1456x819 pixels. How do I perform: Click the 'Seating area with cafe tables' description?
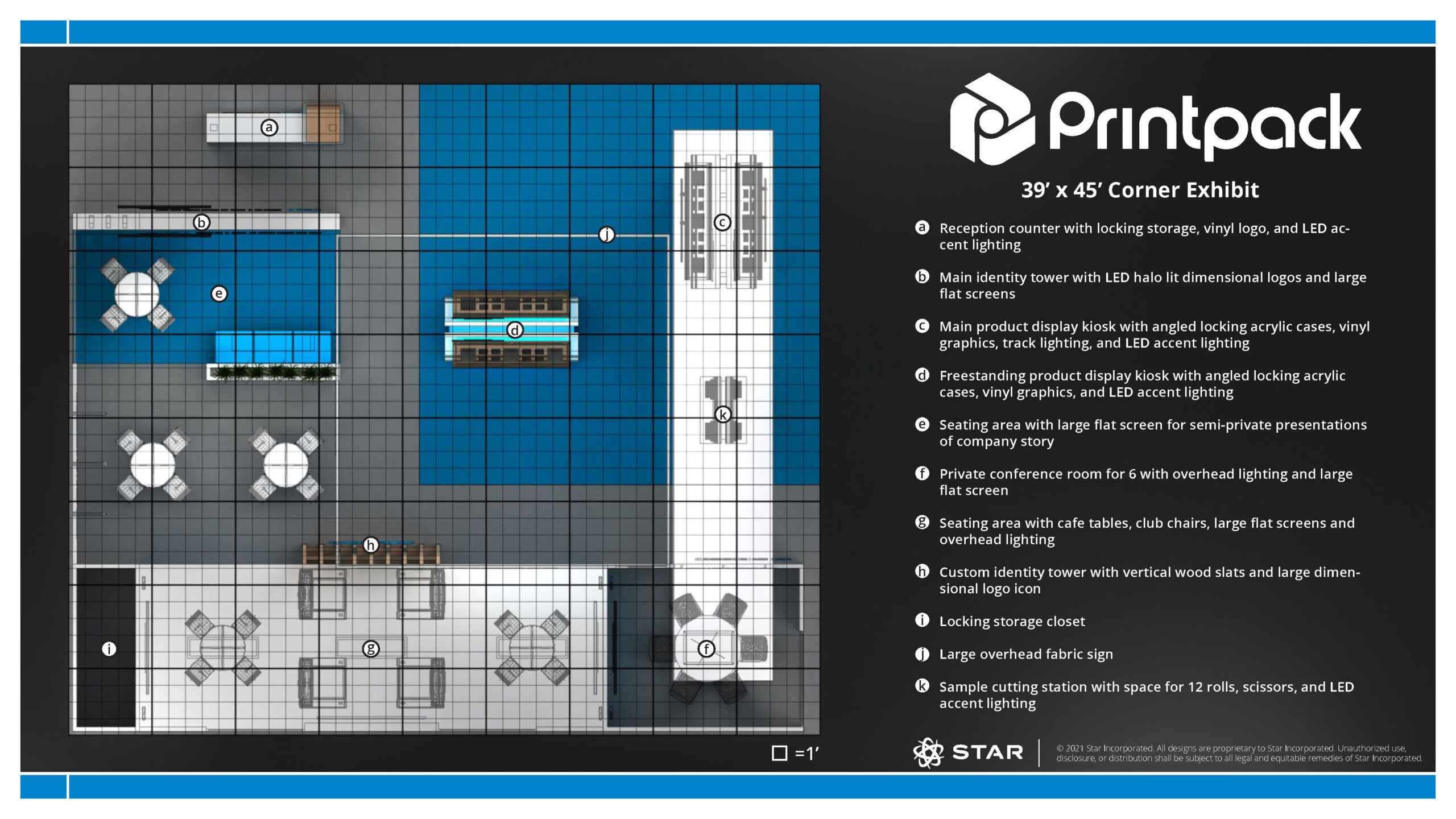(x=1147, y=531)
